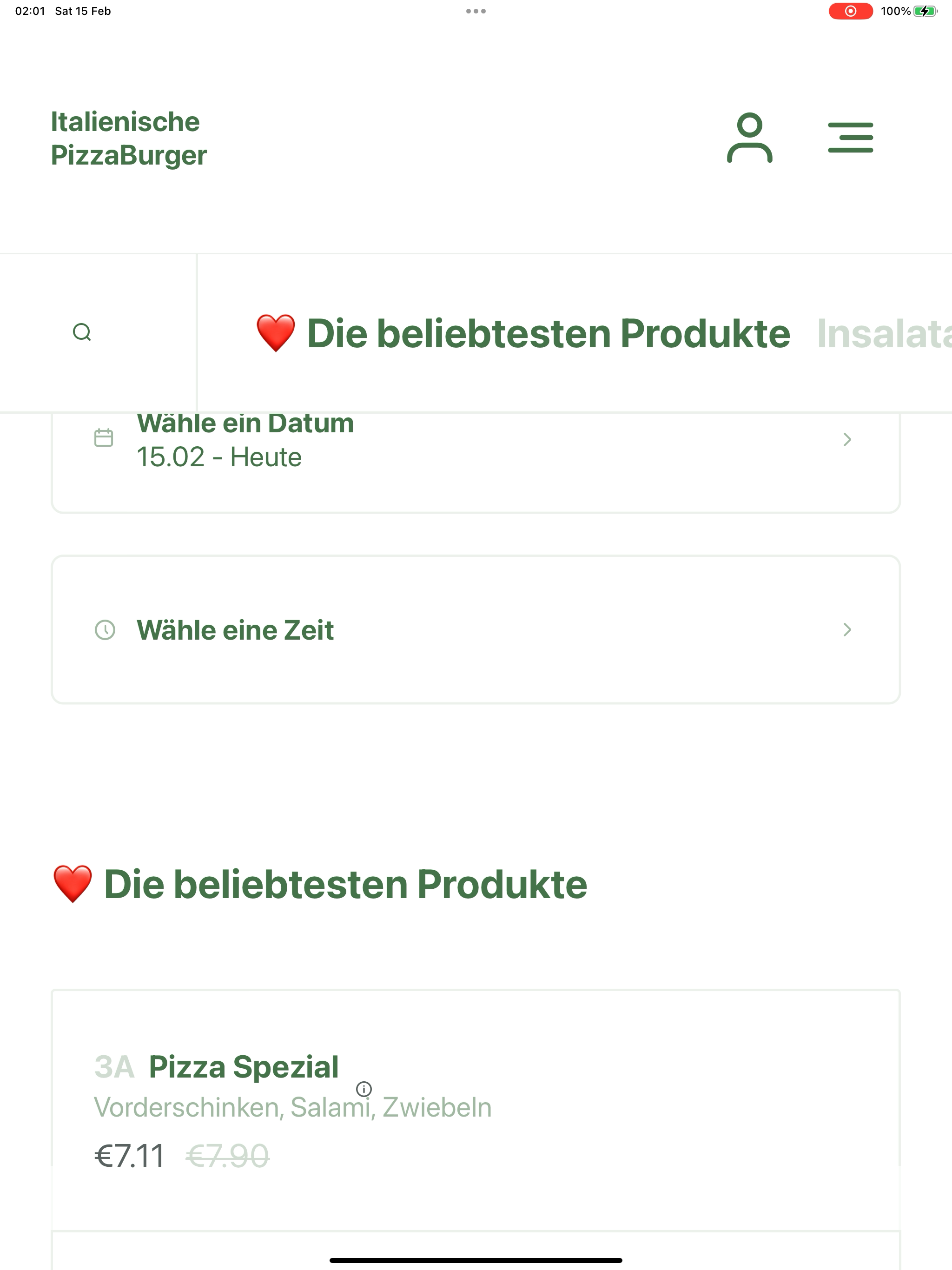Click the Die beliebtesten Produkte section heading
The image size is (952, 1270).
(x=320, y=884)
